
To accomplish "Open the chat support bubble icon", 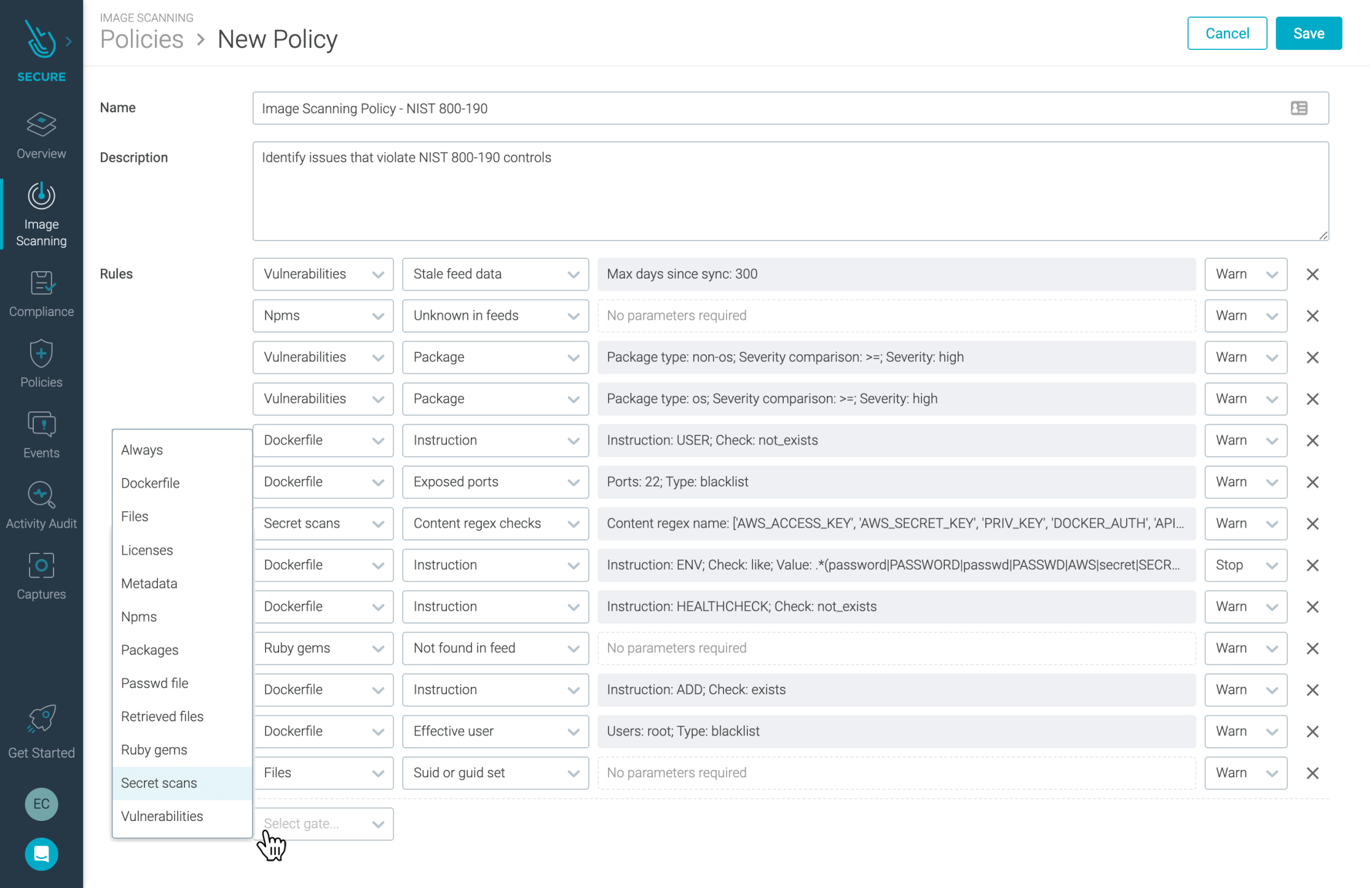I will (41, 854).
